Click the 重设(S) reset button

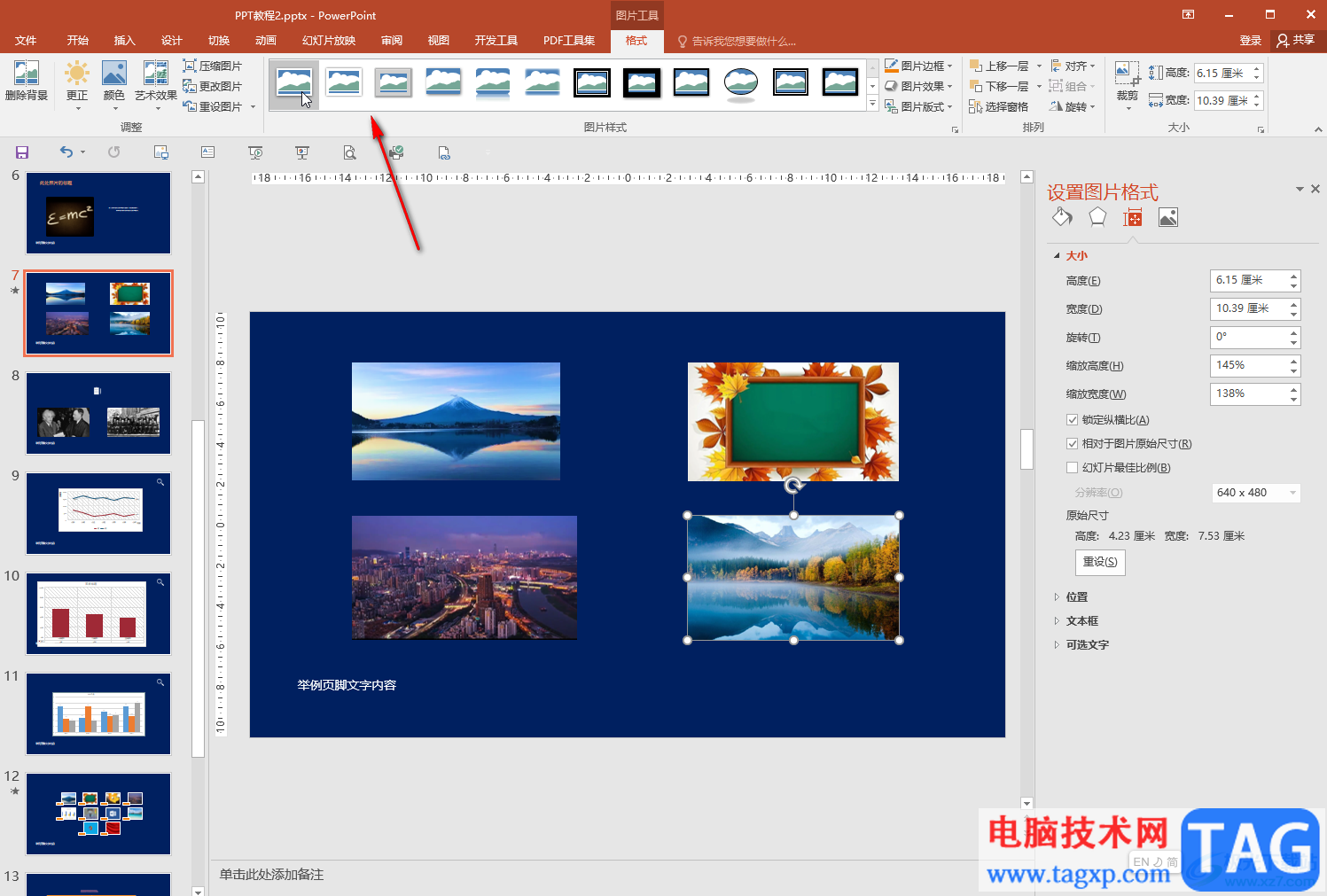click(1100, 562)
